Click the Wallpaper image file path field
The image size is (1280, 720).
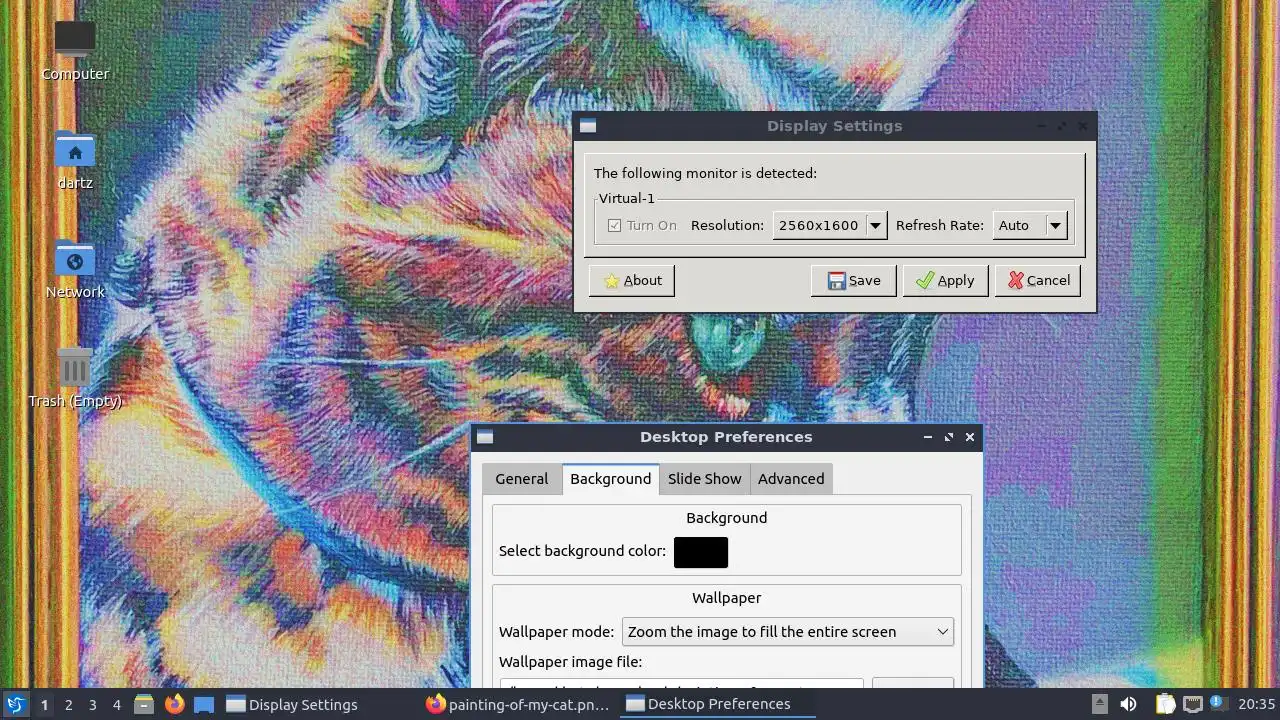tap(681, 686)
